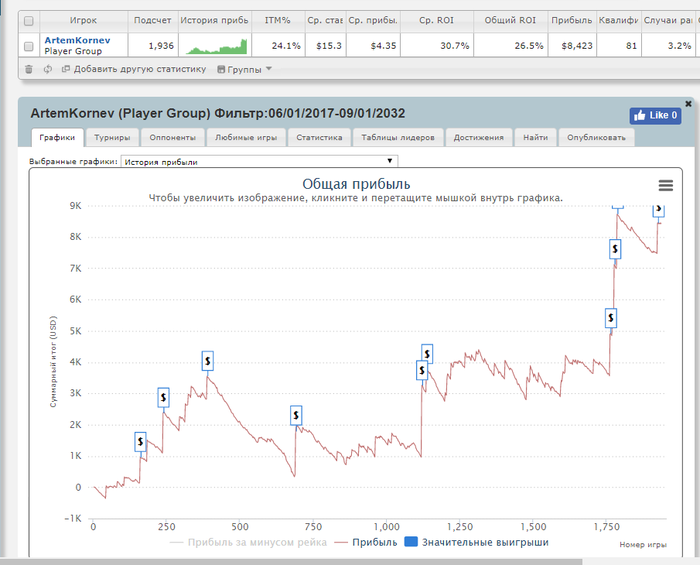The width and height of the screenshot is (700, 565).
Task: Tick the checkbox for ArtemKornev row
Action: point(29,46)
